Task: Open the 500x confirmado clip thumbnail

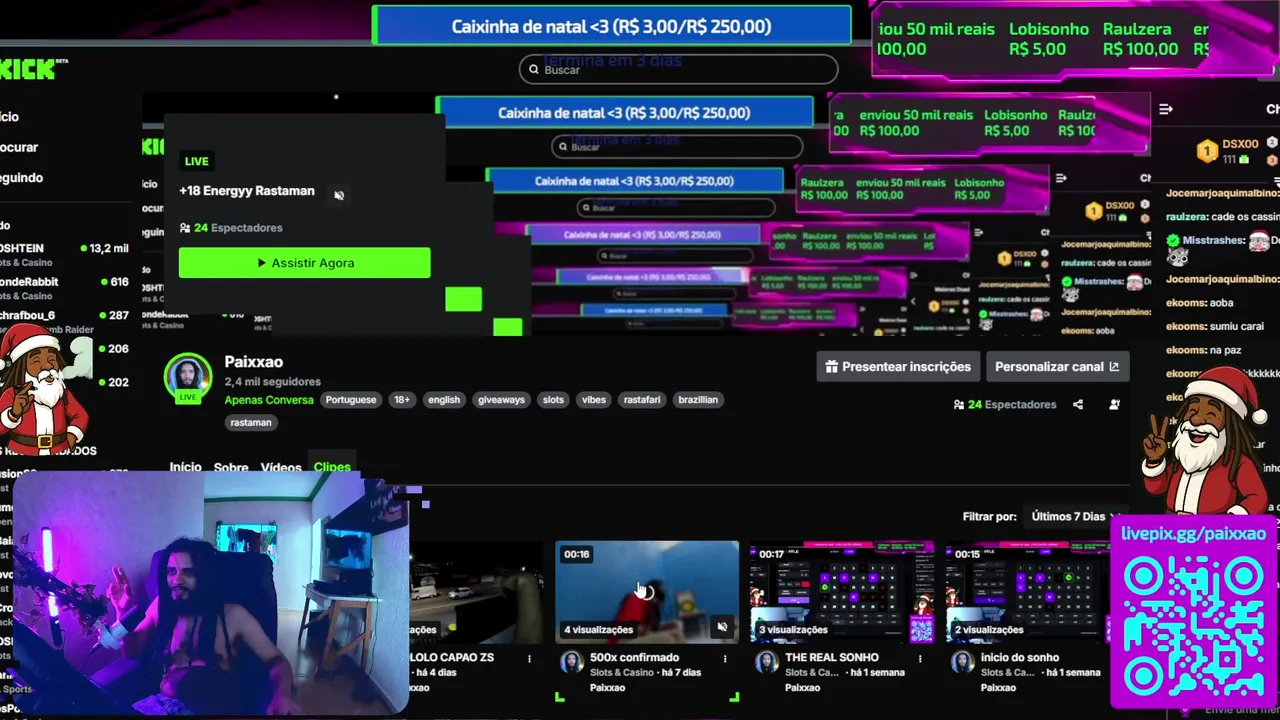Action: pos(647,592)
